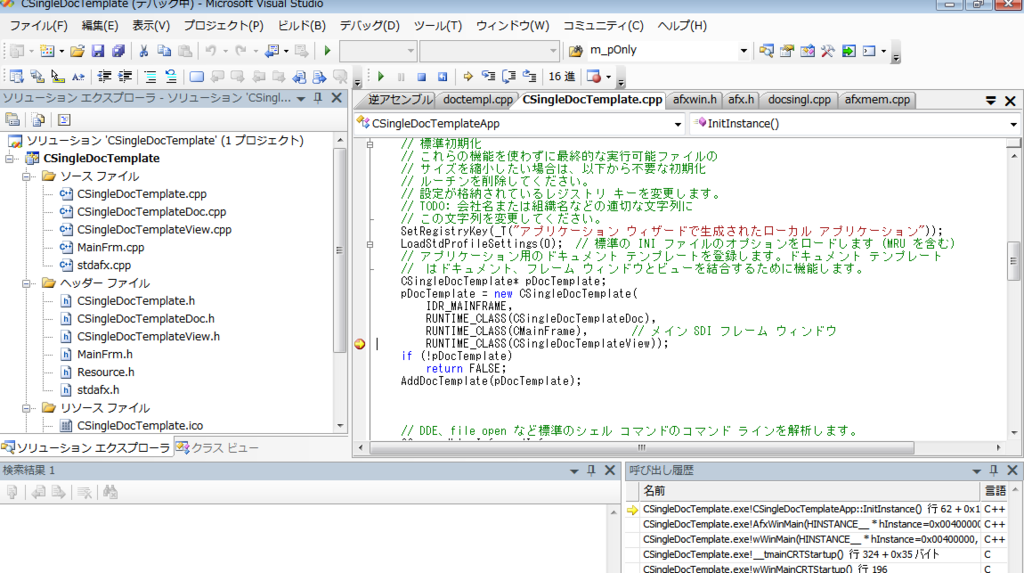Click the editor vertical scrollbar thumb
The height and width of the screenshot is (573, 1024).
[1013, 261]
